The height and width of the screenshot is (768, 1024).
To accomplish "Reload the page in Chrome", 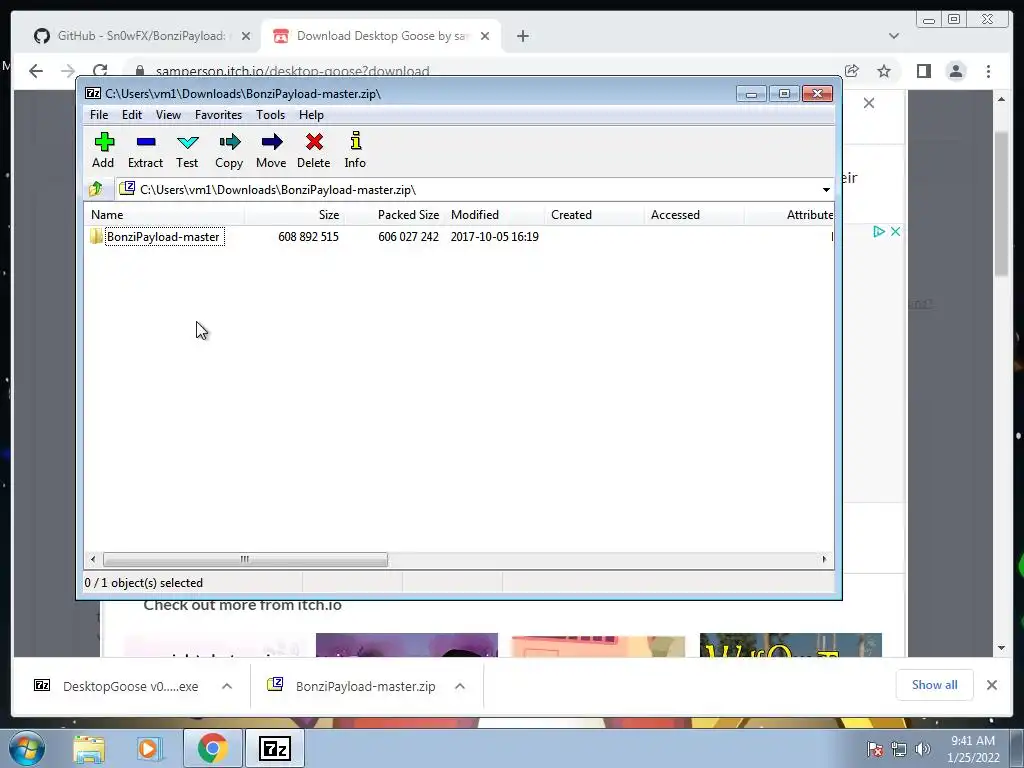I will pyautogui.click(x=100, y=71).
